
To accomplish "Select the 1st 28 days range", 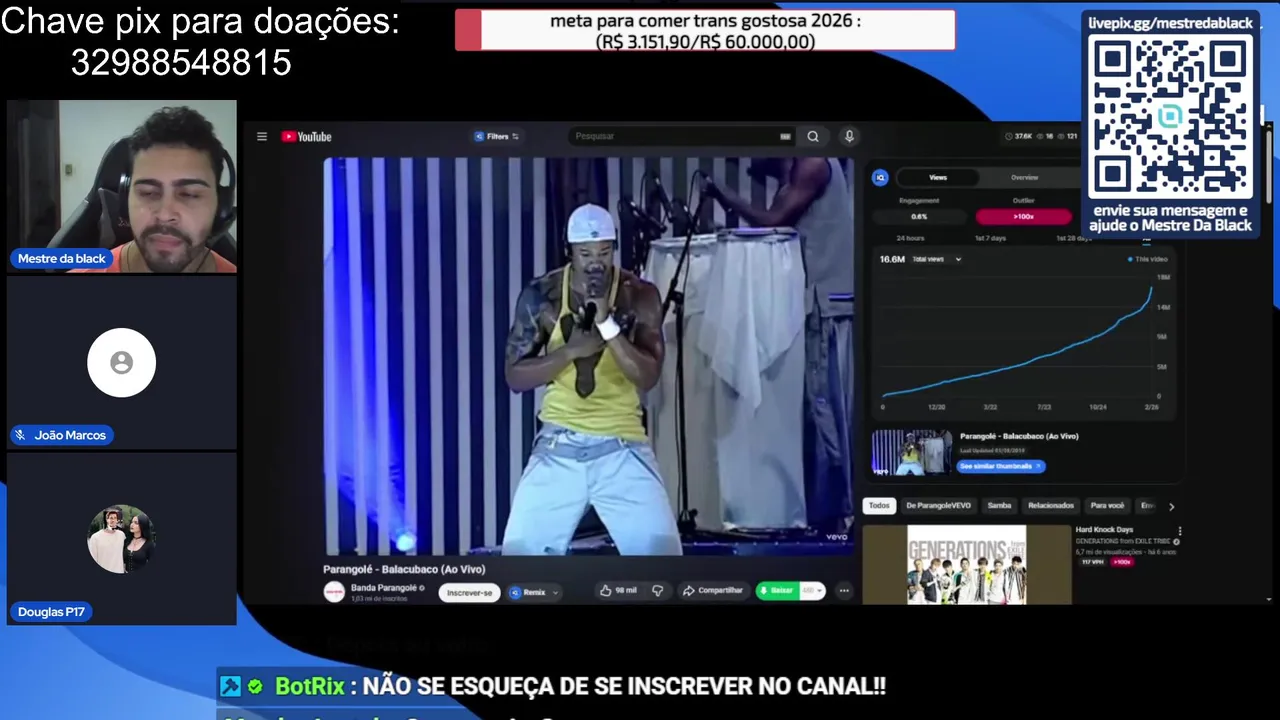I will click(x=1073, y=238).
